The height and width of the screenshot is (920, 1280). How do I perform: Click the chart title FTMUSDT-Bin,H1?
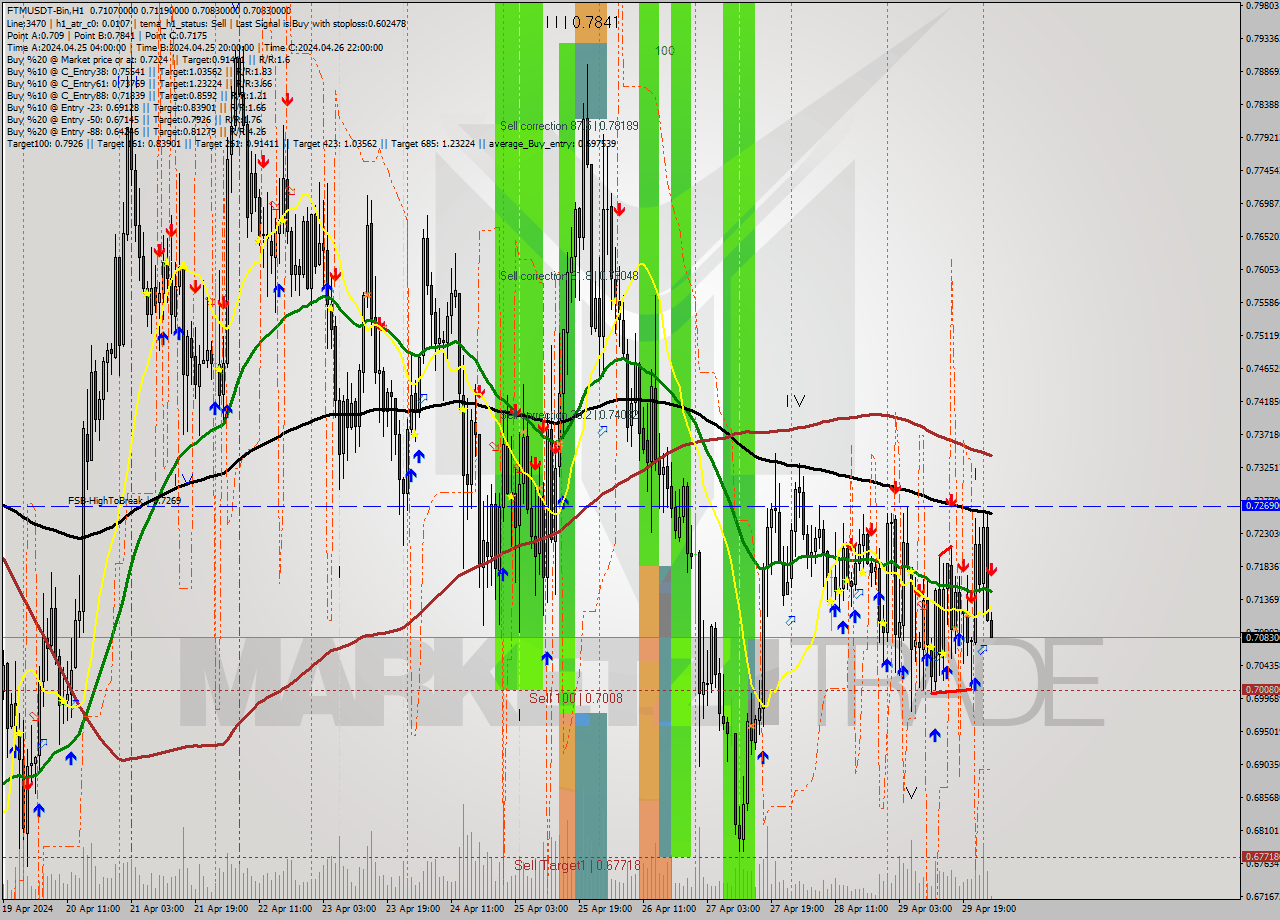tap(46, 10)
